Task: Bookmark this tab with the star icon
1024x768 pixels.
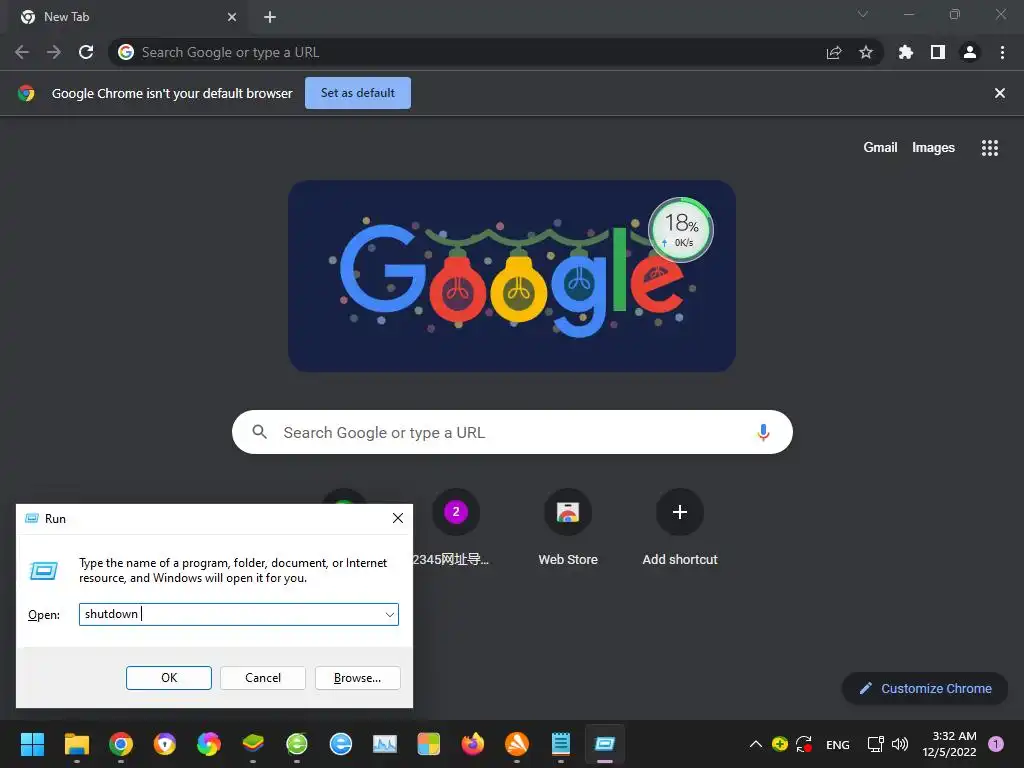Action: pos(866,52)
